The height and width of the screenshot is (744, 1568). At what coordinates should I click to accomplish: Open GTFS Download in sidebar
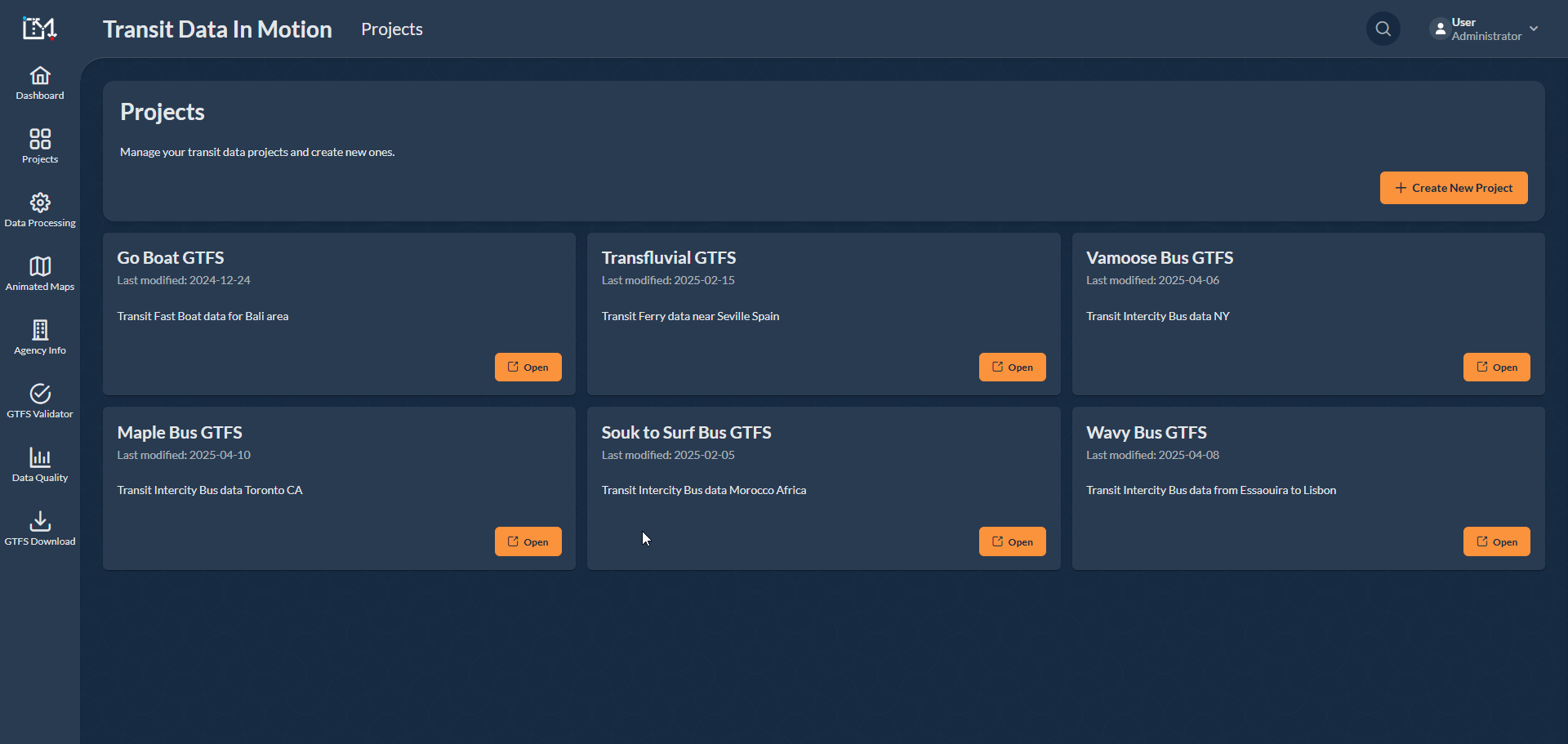[x=40, y=528]
